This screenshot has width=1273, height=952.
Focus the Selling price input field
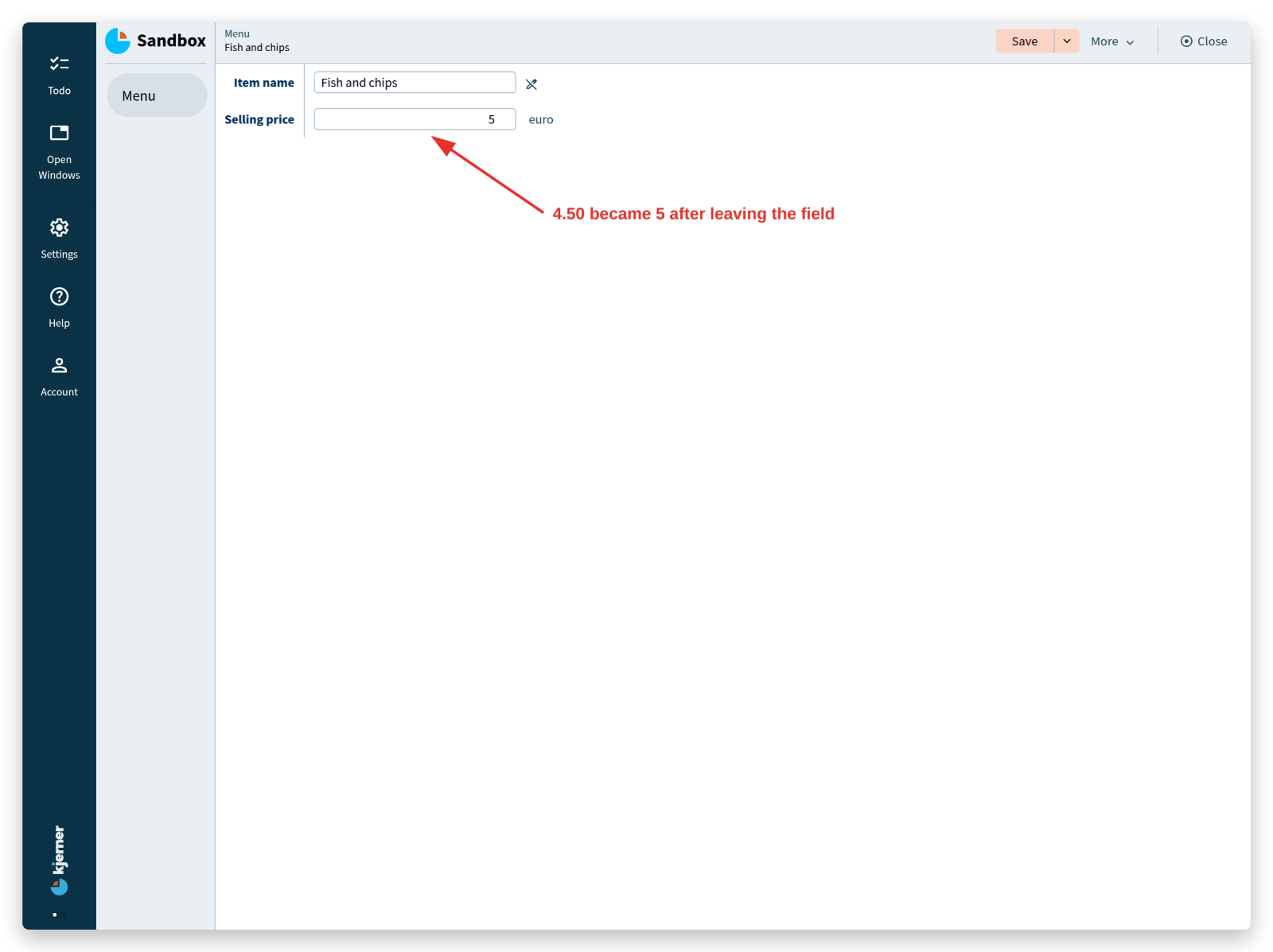415,119
